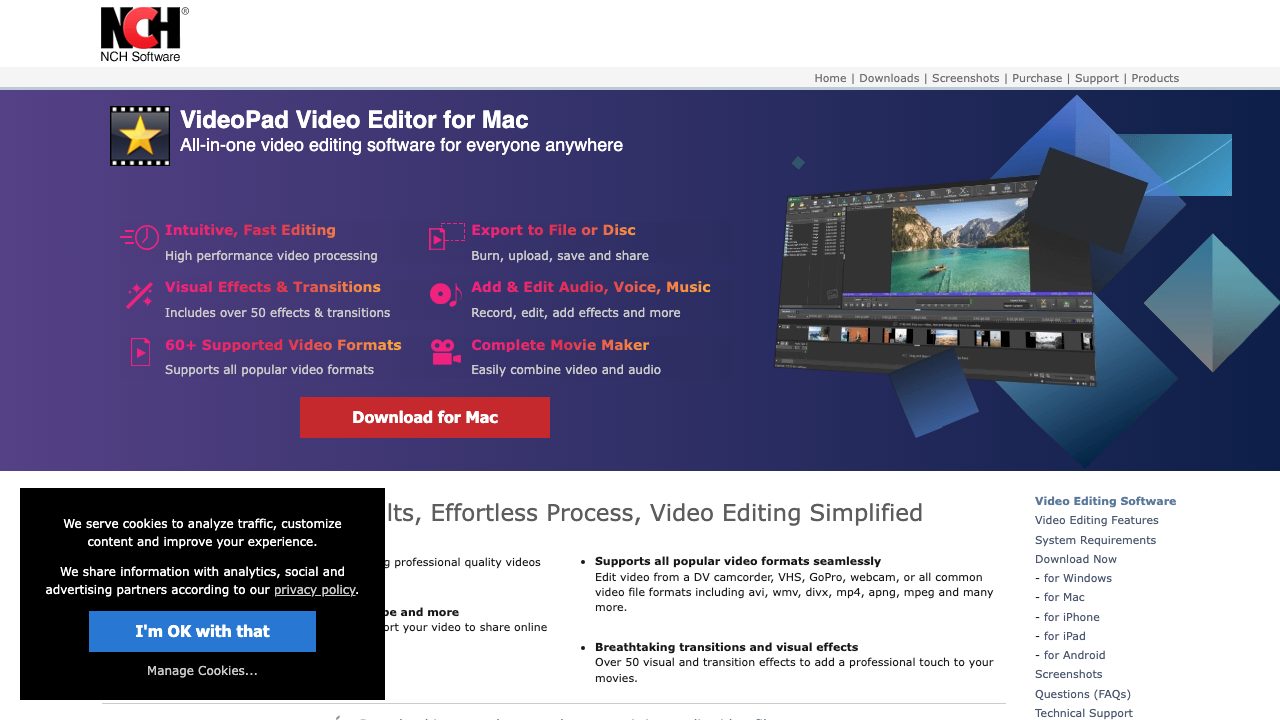
Task: Click the Intuitive, Fast Editing stopwatch icon
Action: coord(140,237)
